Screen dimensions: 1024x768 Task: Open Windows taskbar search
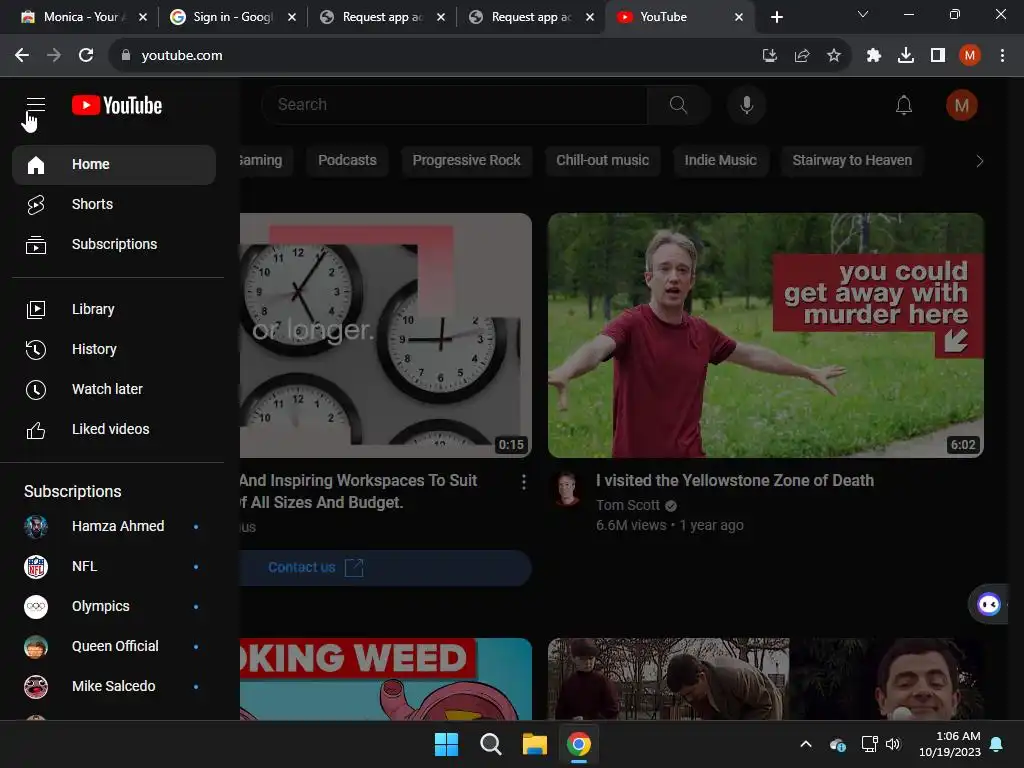click(x=490, y=744)
